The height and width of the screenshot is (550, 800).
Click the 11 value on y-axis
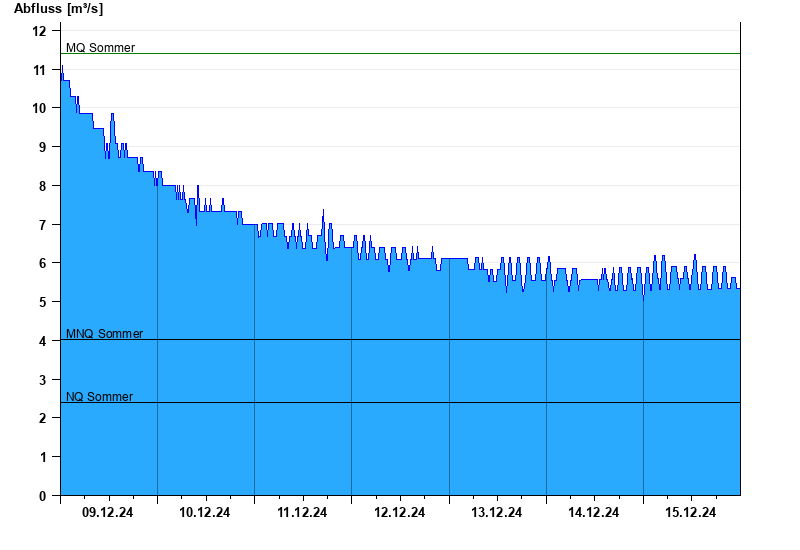(x=39, y=70)
